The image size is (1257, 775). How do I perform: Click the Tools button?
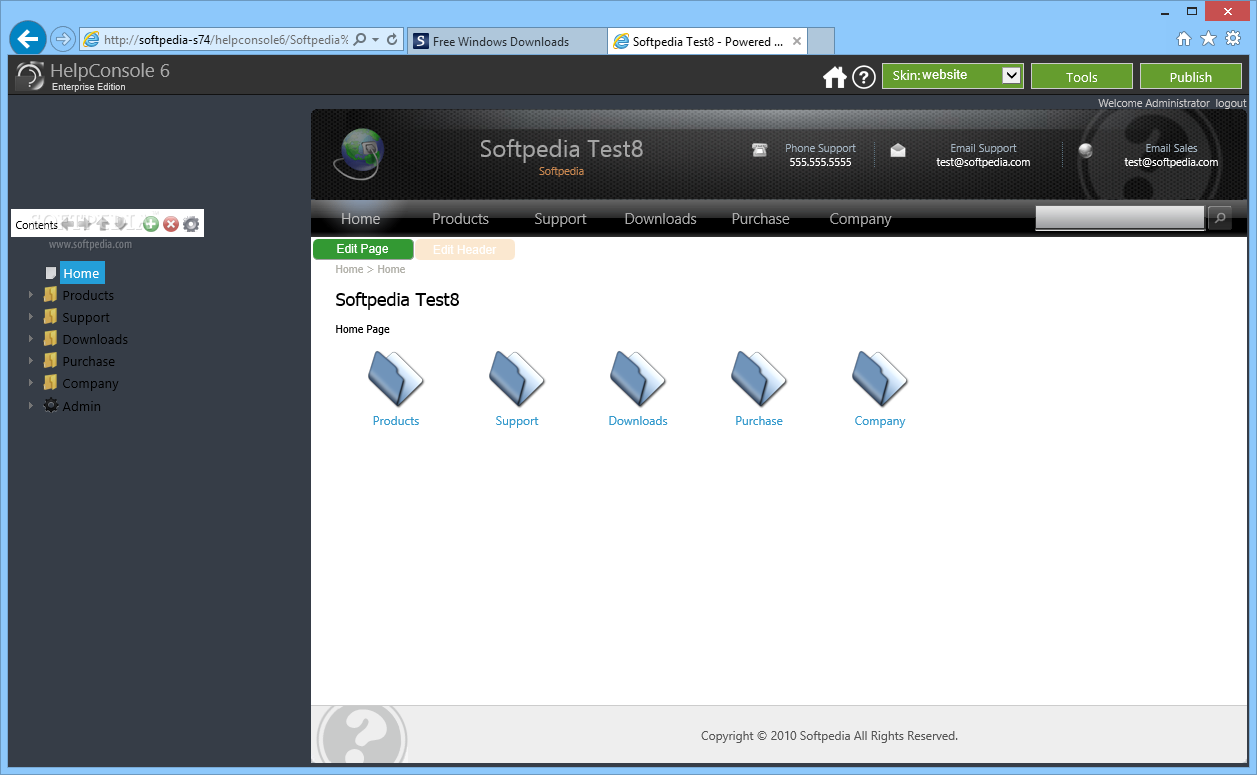1081,77
